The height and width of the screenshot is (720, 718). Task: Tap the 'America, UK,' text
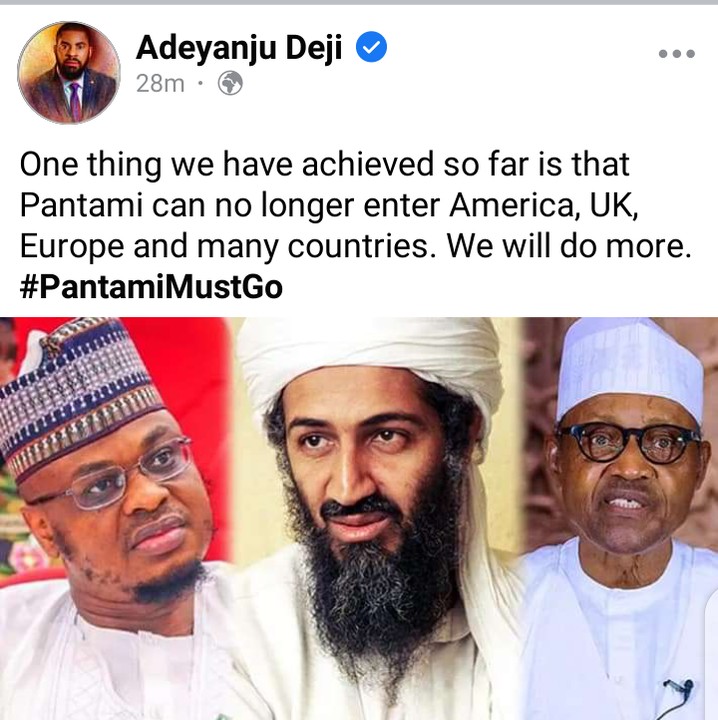[x=544, y=205]
